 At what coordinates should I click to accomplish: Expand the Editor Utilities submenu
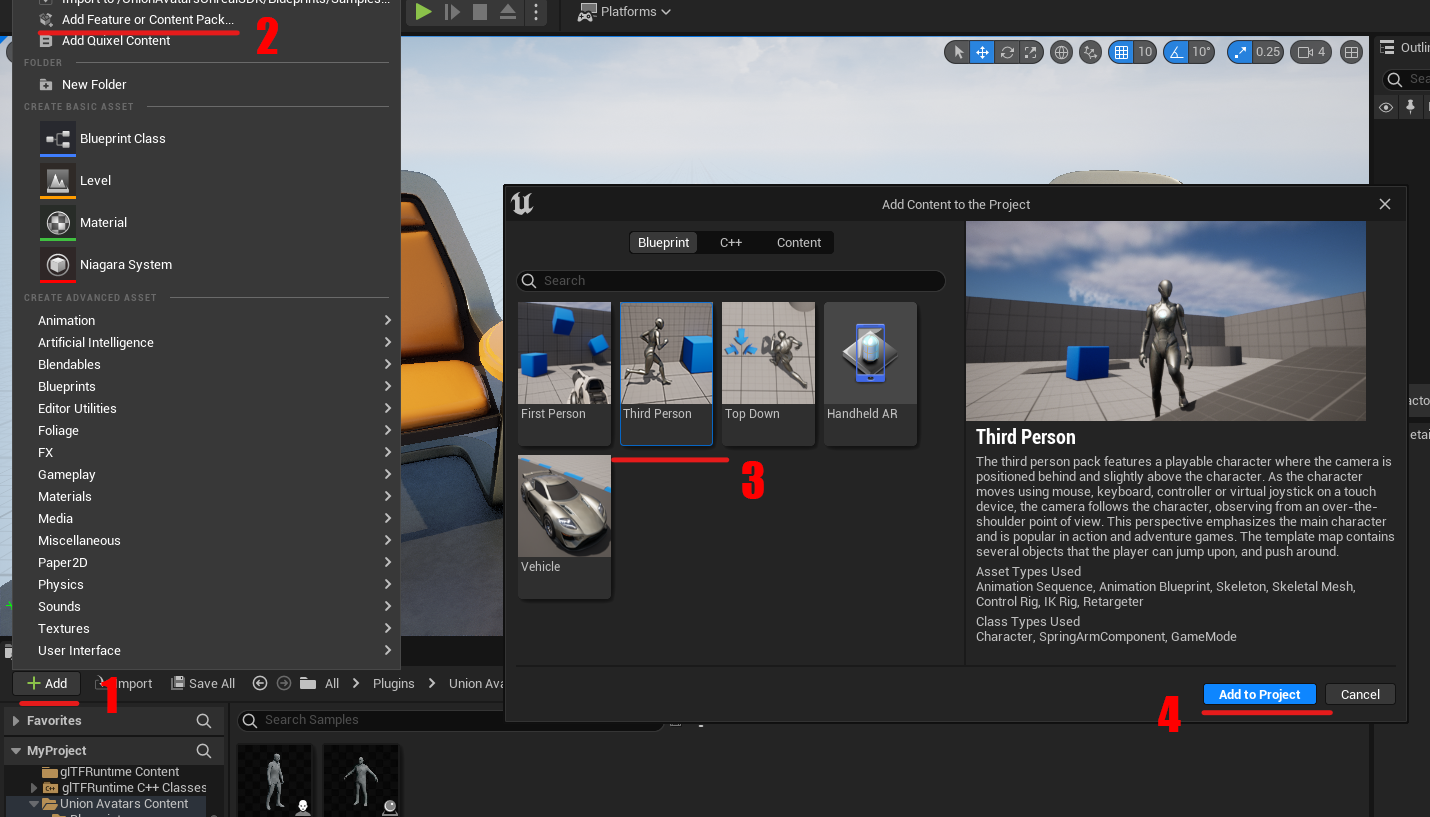tap(206, 409)
